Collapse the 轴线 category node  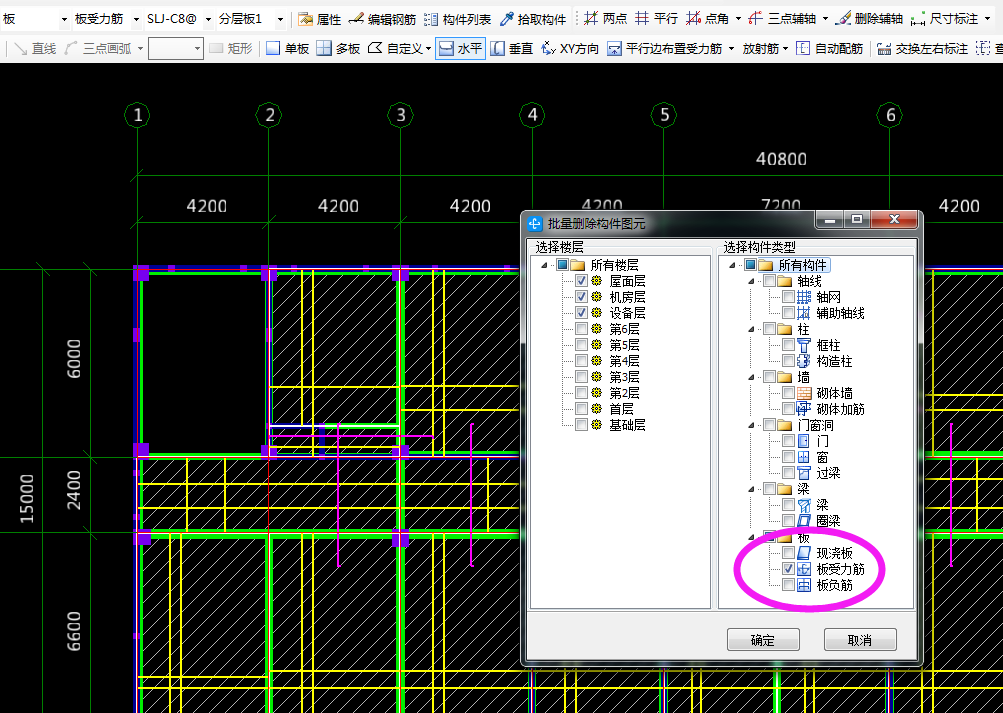point(752,281)
